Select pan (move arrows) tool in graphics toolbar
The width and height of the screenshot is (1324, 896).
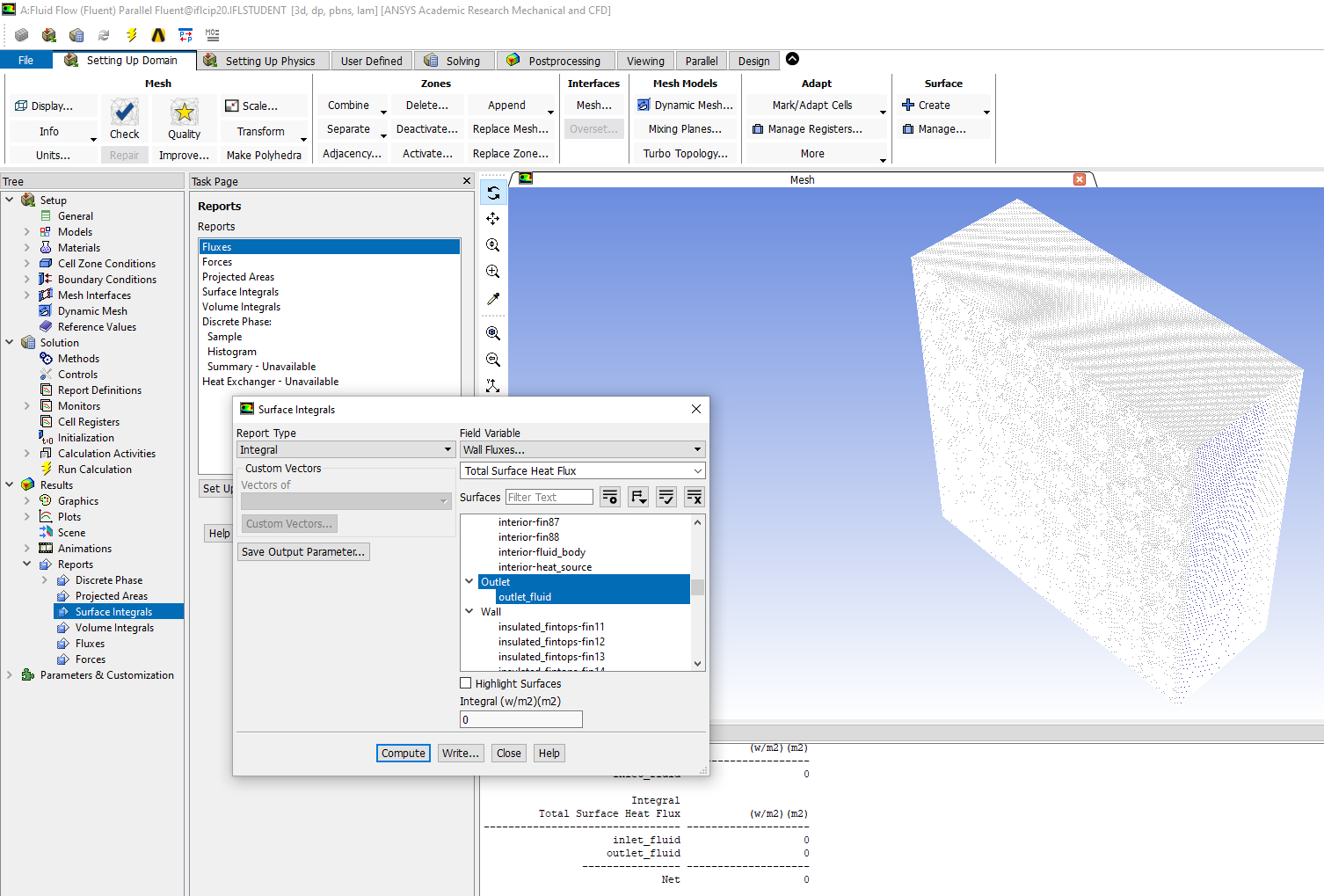click(x=493, y=219)
